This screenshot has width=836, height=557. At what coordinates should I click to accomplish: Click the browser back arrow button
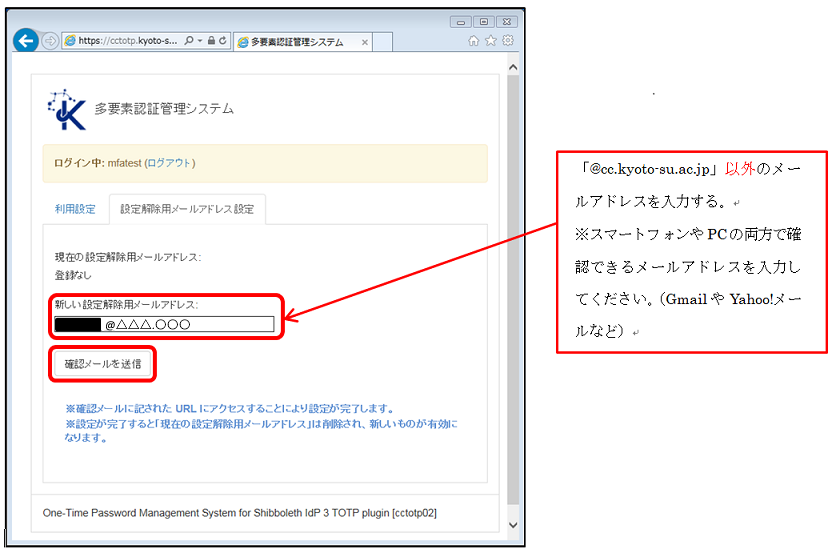click(x=26, y=41)
